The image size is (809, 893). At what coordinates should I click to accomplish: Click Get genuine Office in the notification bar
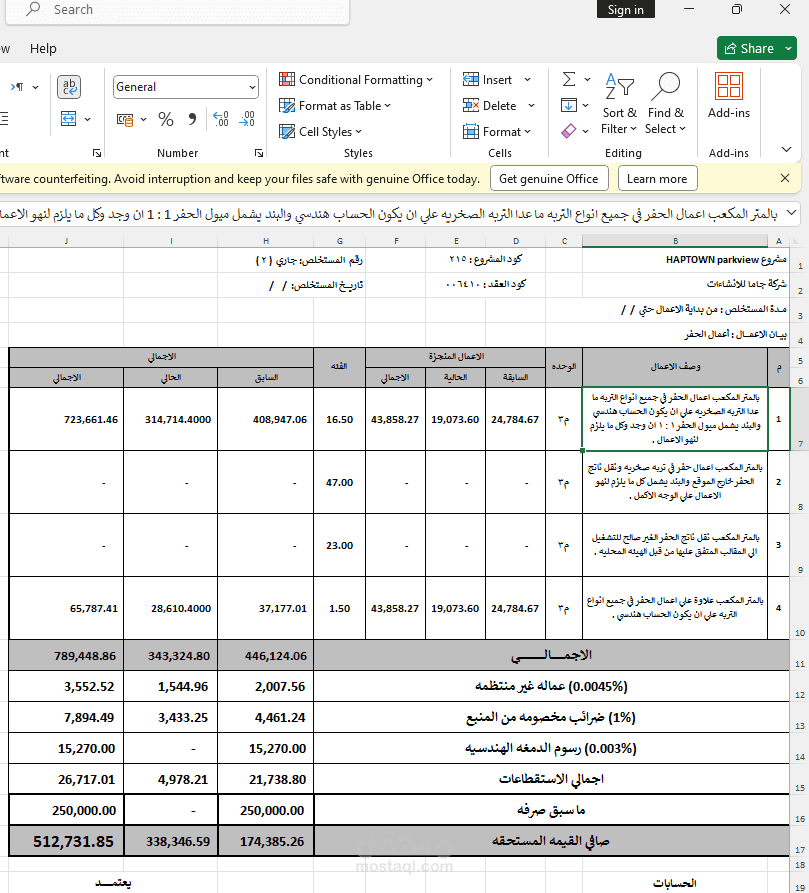(x=549, y=178)
